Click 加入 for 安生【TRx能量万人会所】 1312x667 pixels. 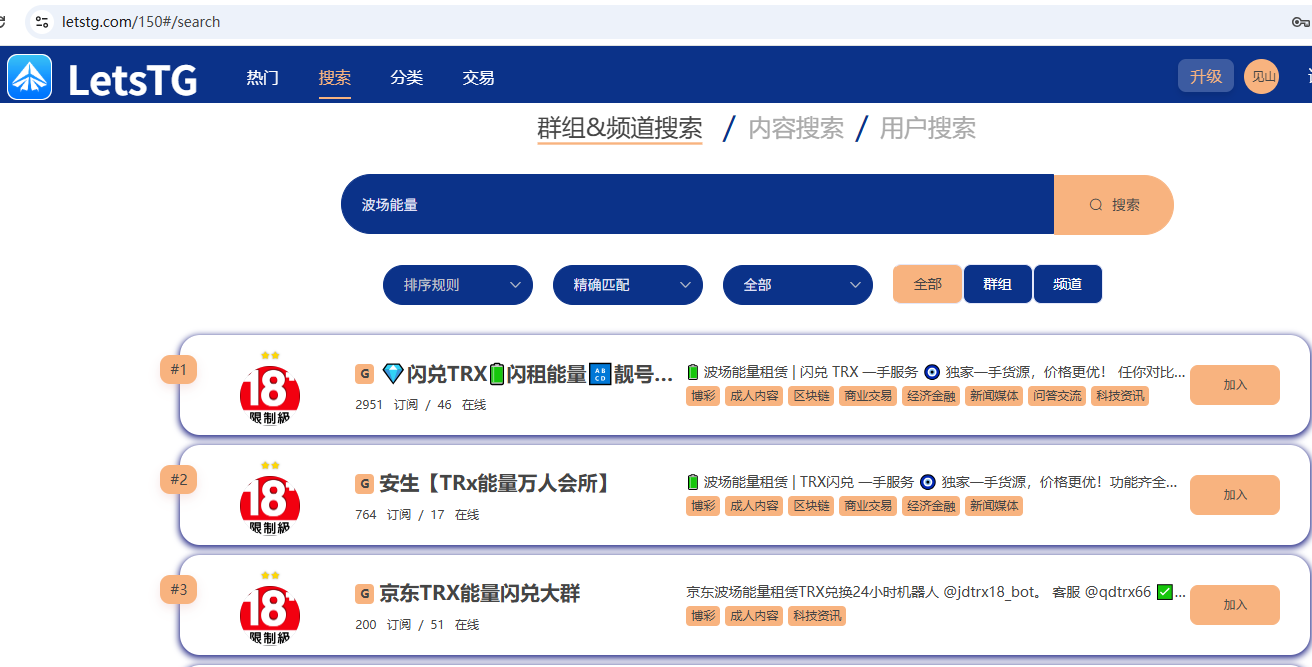(1235, 495)
